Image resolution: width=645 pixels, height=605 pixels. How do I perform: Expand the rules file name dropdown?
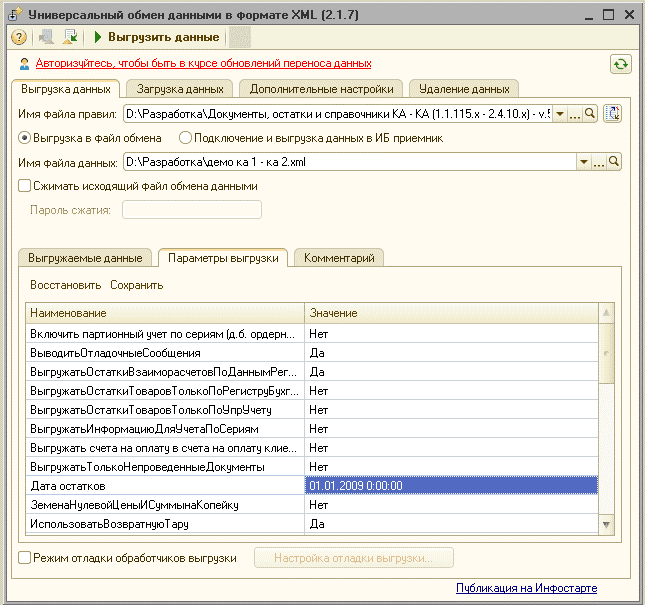point(560,114)
